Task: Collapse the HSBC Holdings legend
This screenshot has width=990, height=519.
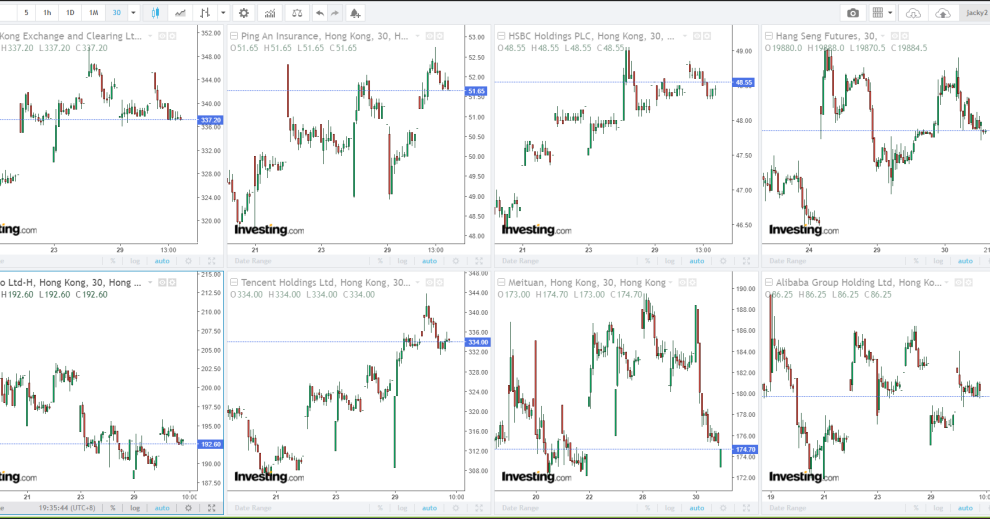Action: tap(501, 36)
